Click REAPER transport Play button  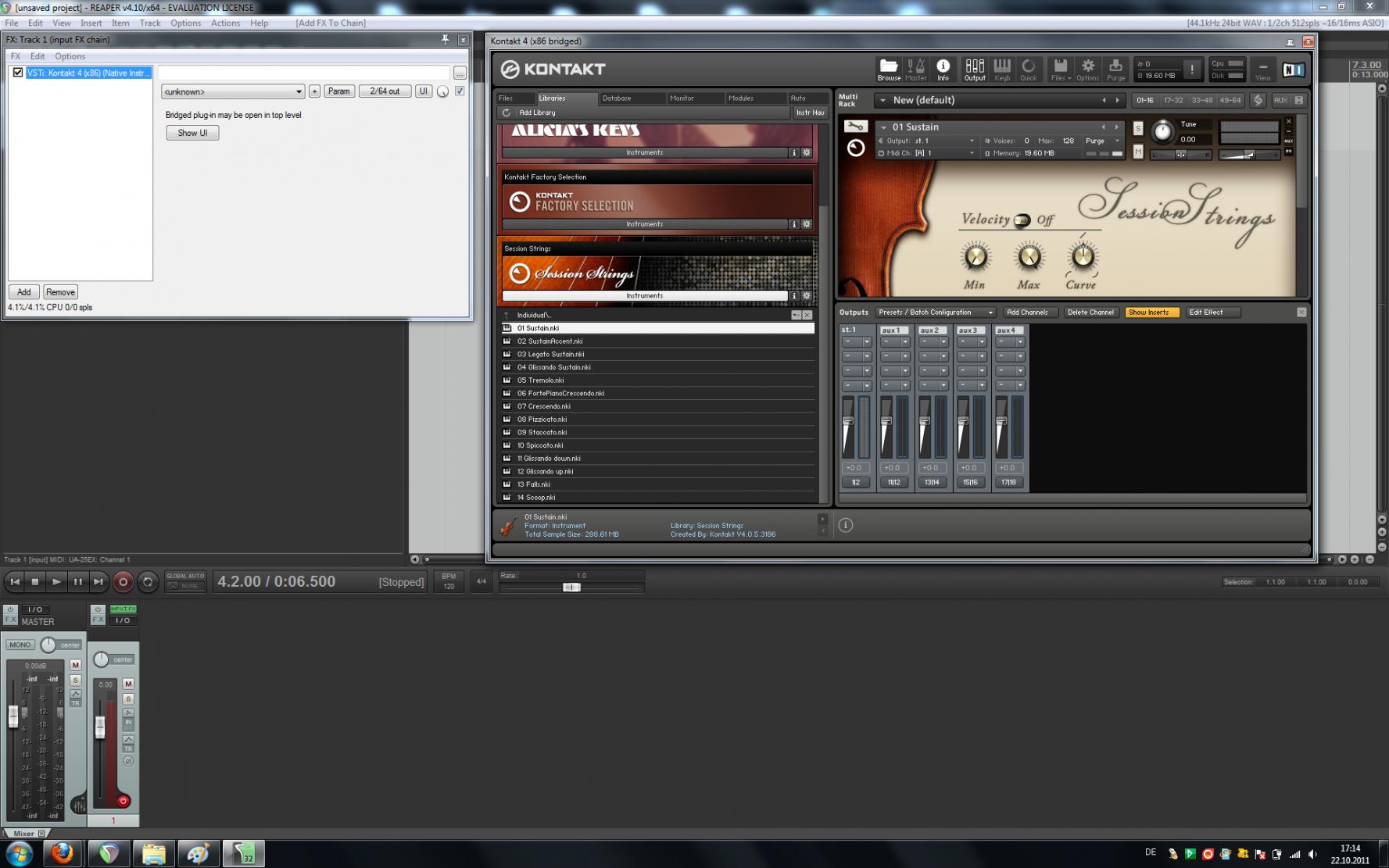pyautogui.click(x=55, y=581)
